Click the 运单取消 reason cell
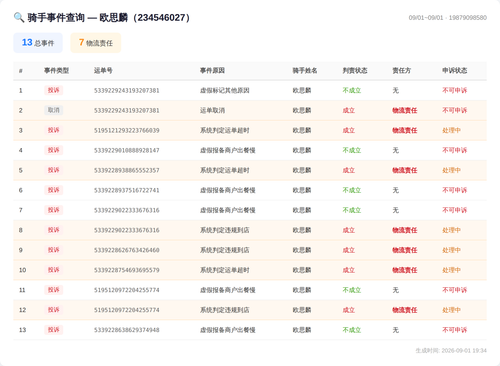Image resolution: width=500 pixels, height=366 pixels. [212, 110]
